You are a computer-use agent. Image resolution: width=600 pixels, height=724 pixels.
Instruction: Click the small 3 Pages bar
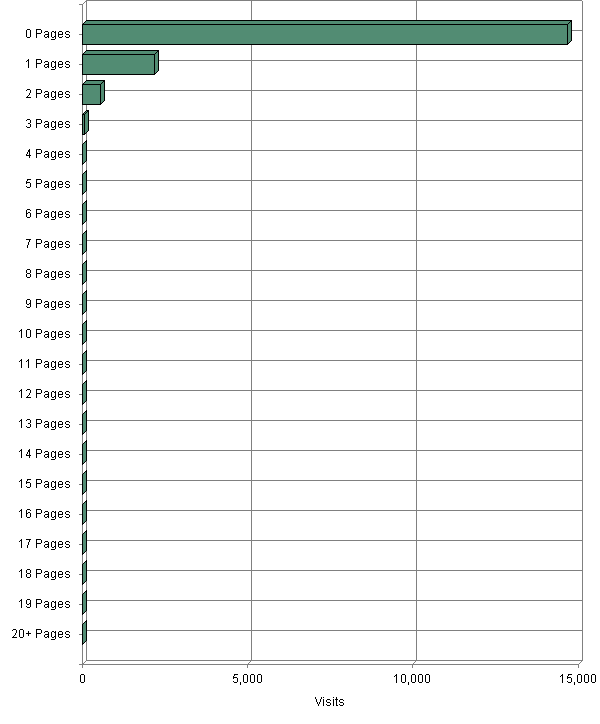[85, 123]
